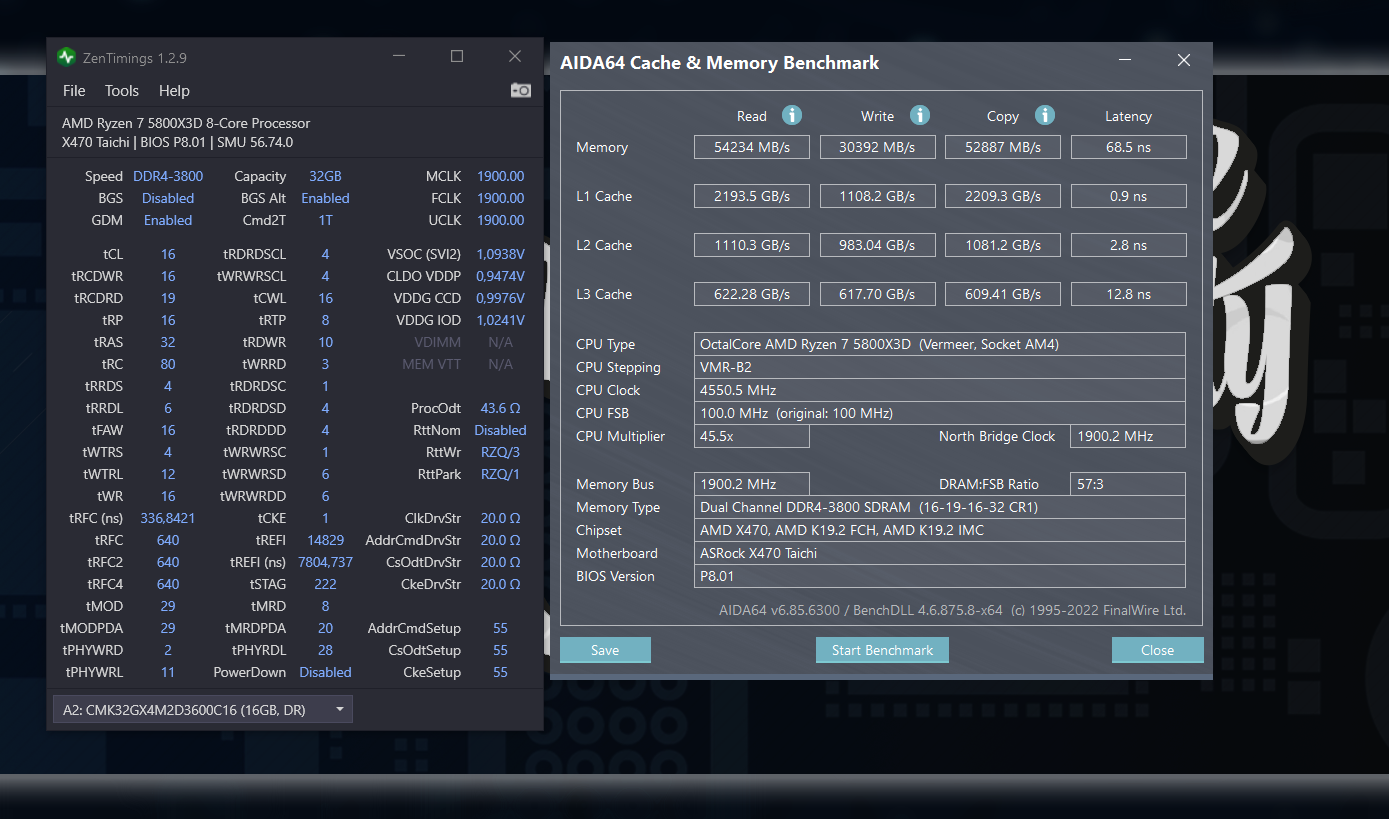
Task: Open the Help menu in ZenTimings
Action: (x=174, y=90)
